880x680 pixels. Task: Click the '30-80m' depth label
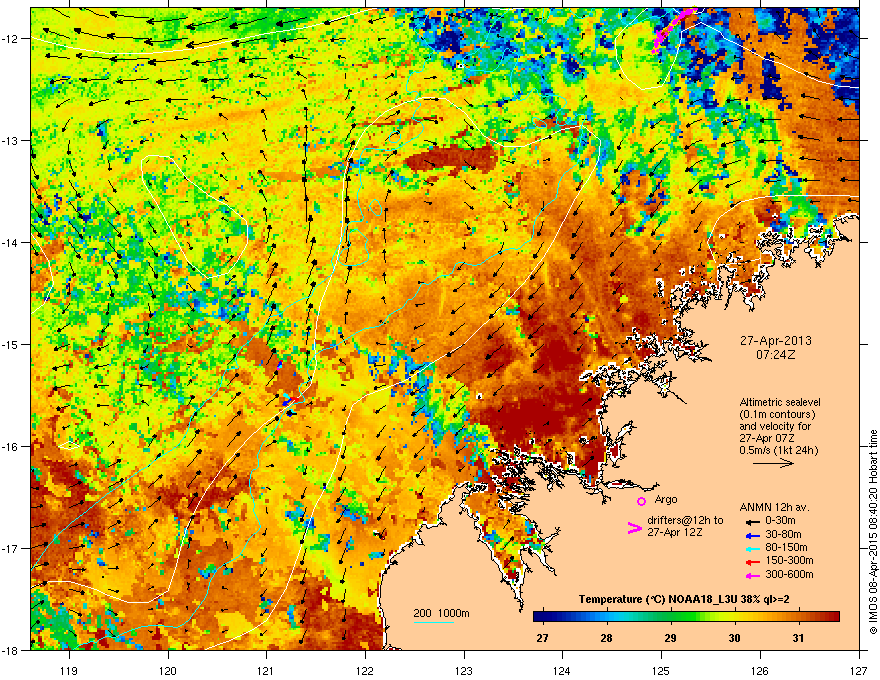click(783, 535)
